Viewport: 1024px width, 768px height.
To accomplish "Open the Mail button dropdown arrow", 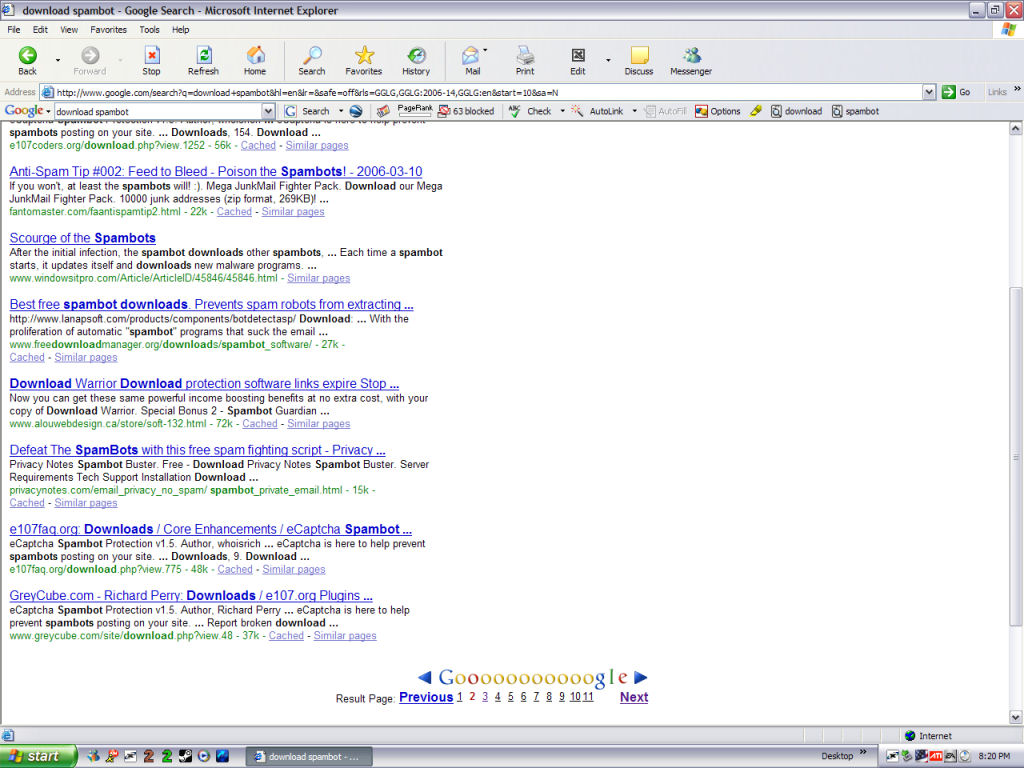I will coord(485,51).
